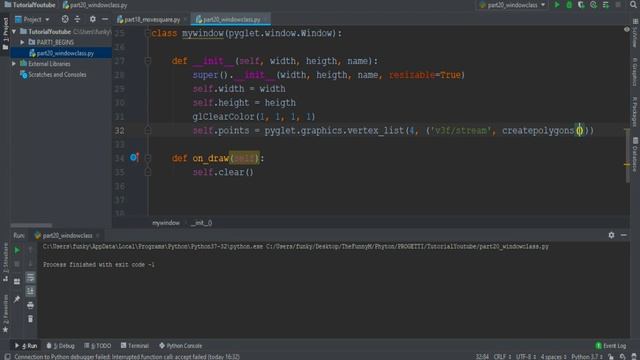This screenshot has width=640, height=360.
Task: Click mywindow in the editor breadcrumb
Action: coord(166,223)
